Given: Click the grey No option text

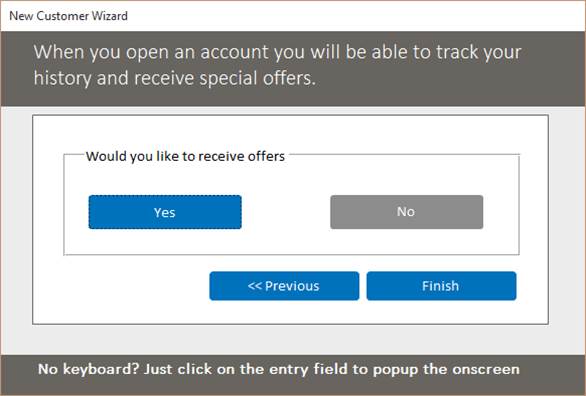Looking at the screenshot, I should [x=406, y=212].
